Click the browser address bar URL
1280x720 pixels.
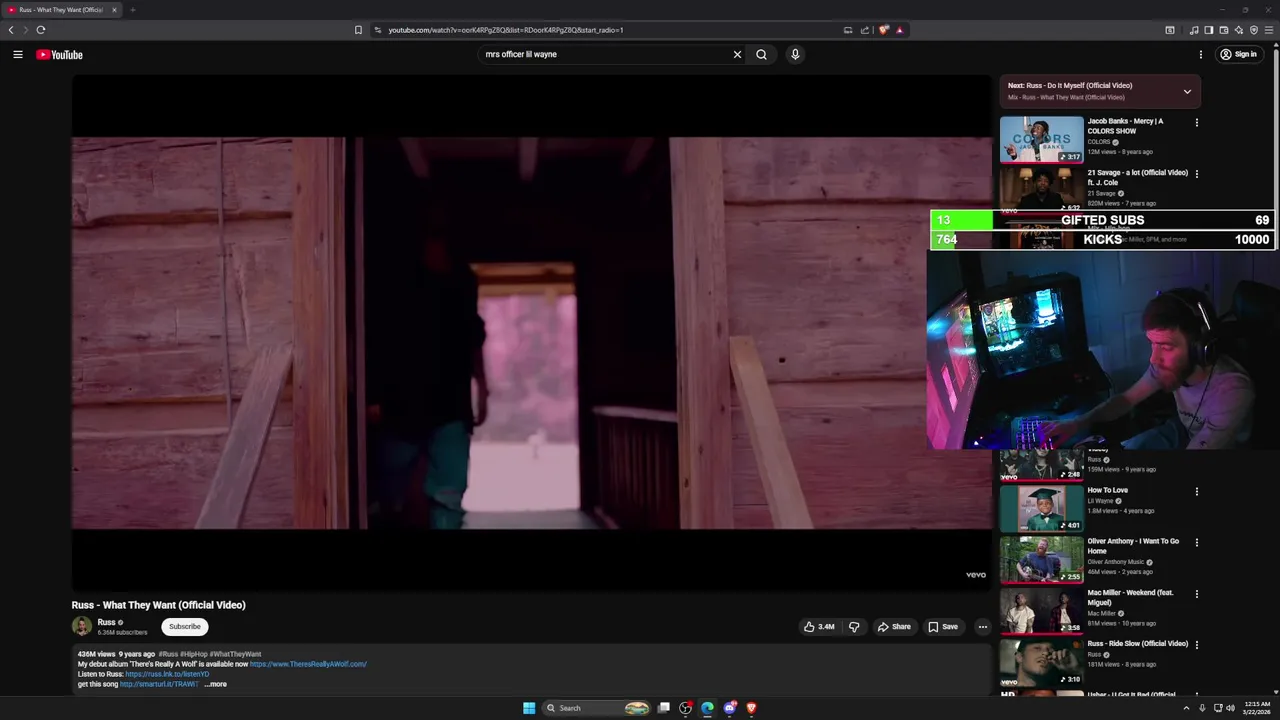point(506,30)
